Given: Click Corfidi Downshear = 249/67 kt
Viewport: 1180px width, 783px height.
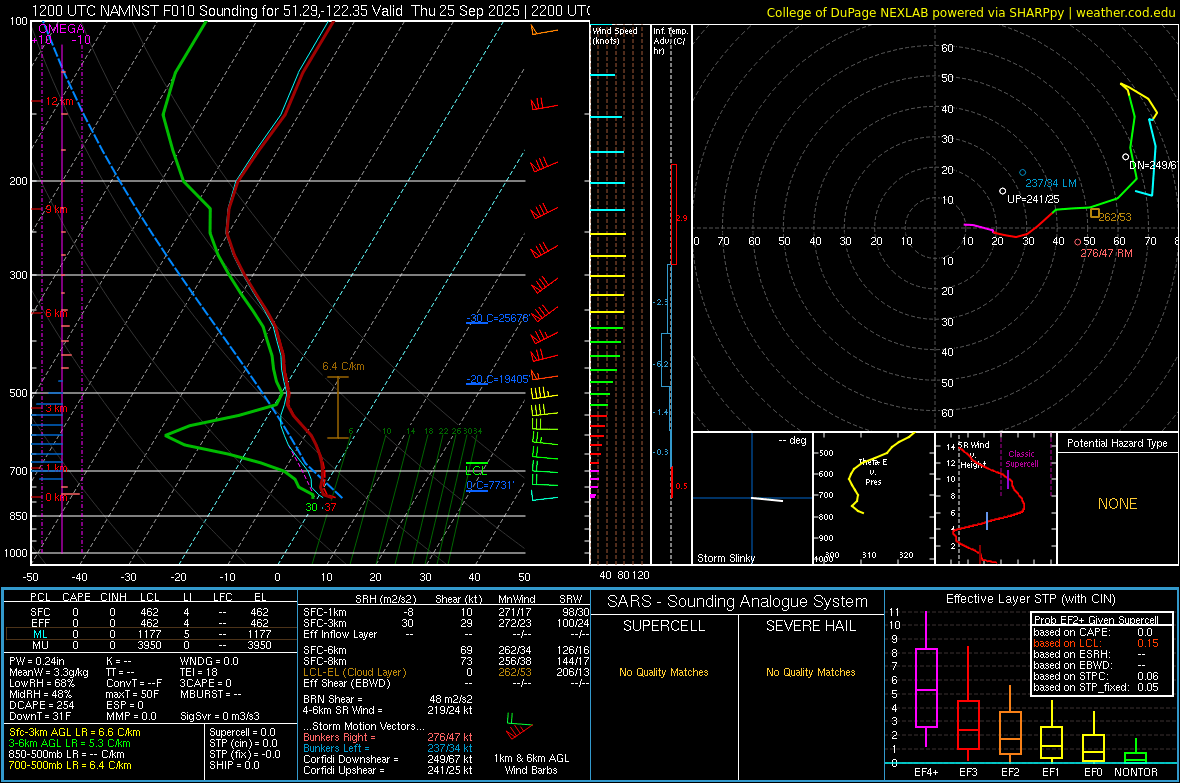Looking at the screenshot, I should [388, 759].
